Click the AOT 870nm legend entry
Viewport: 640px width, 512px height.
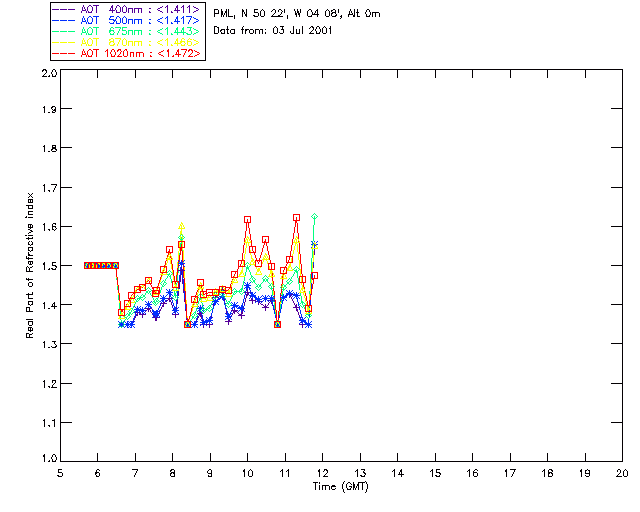pos(126,42)
